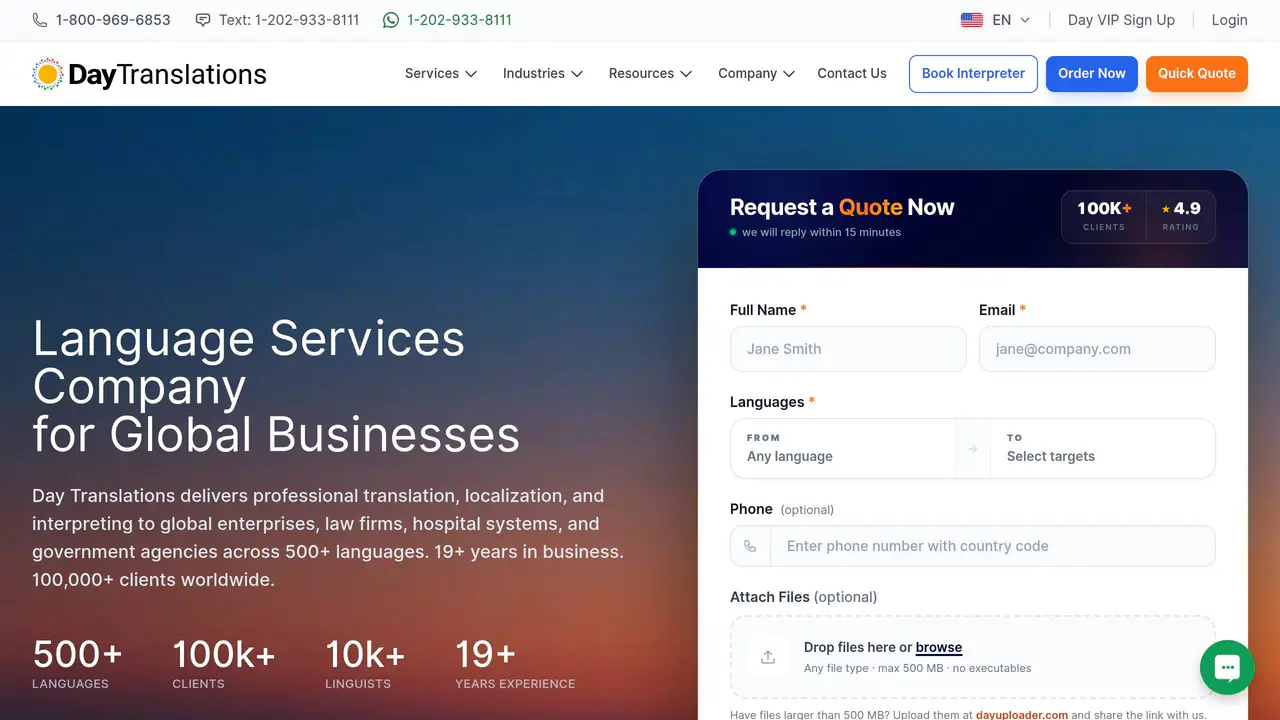The width and height of the screenshot is (1280, 720).
Task: Go to Contact Us page
Action: tap(852, 73)
